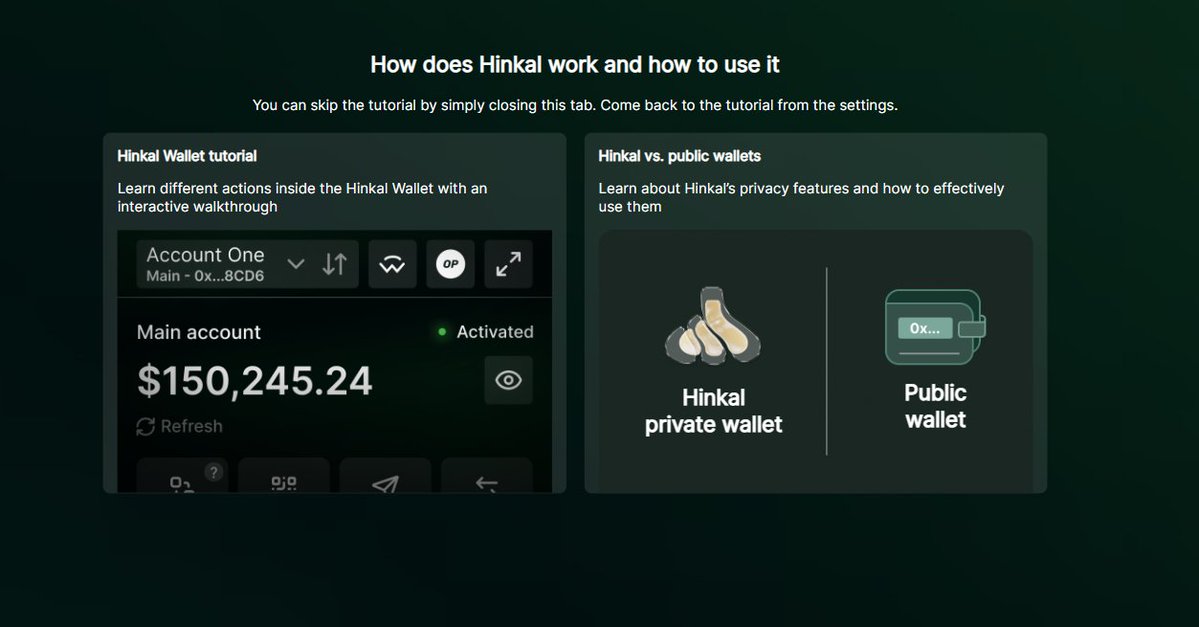This screenshot has width=1199, height=627.
Task: Click the 'How does Hinkal work' heading
Action: tap(575, 65)
